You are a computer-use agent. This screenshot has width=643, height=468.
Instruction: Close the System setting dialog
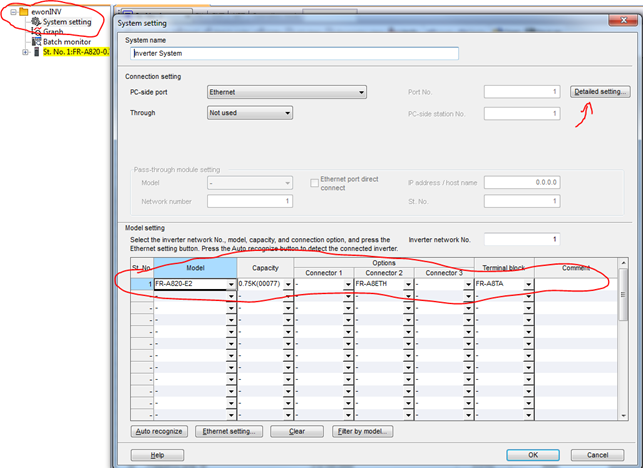coord(623,20)
